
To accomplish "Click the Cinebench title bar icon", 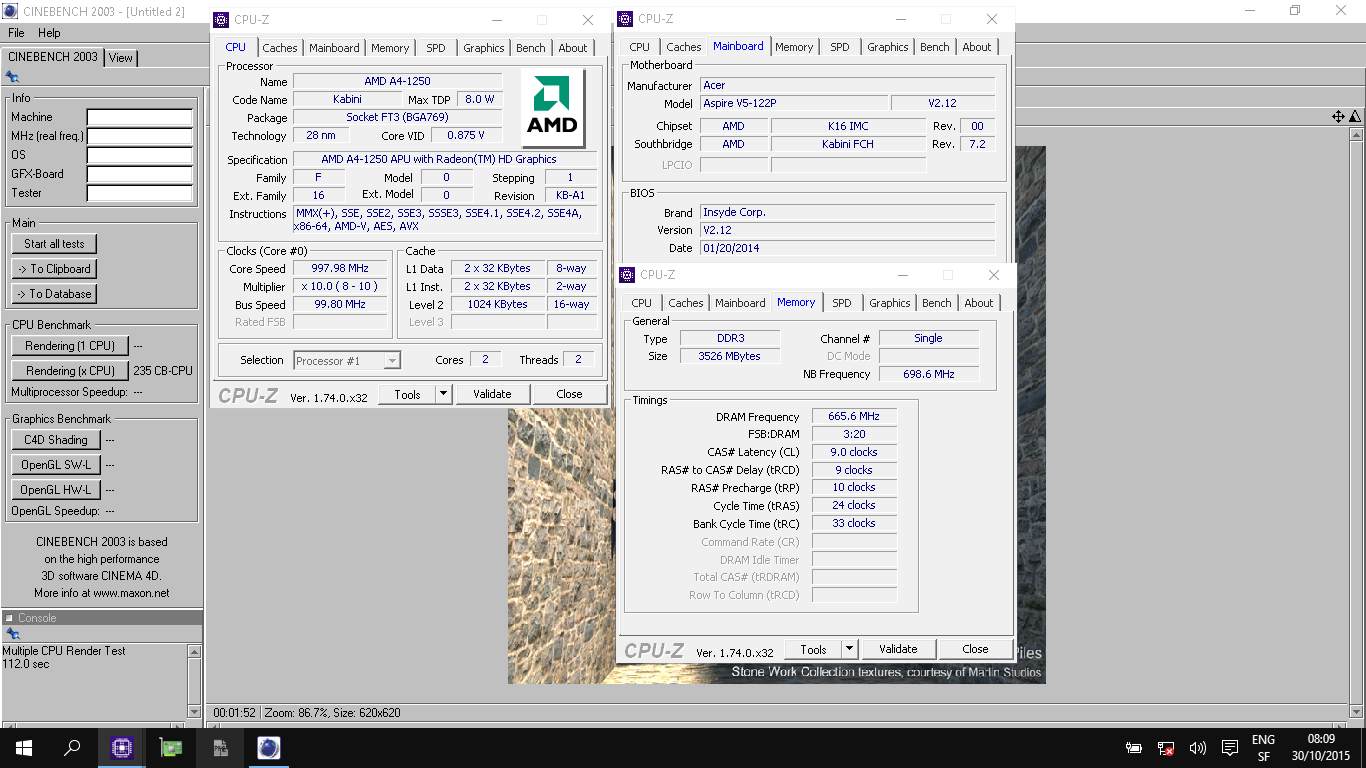I will 9,10.
